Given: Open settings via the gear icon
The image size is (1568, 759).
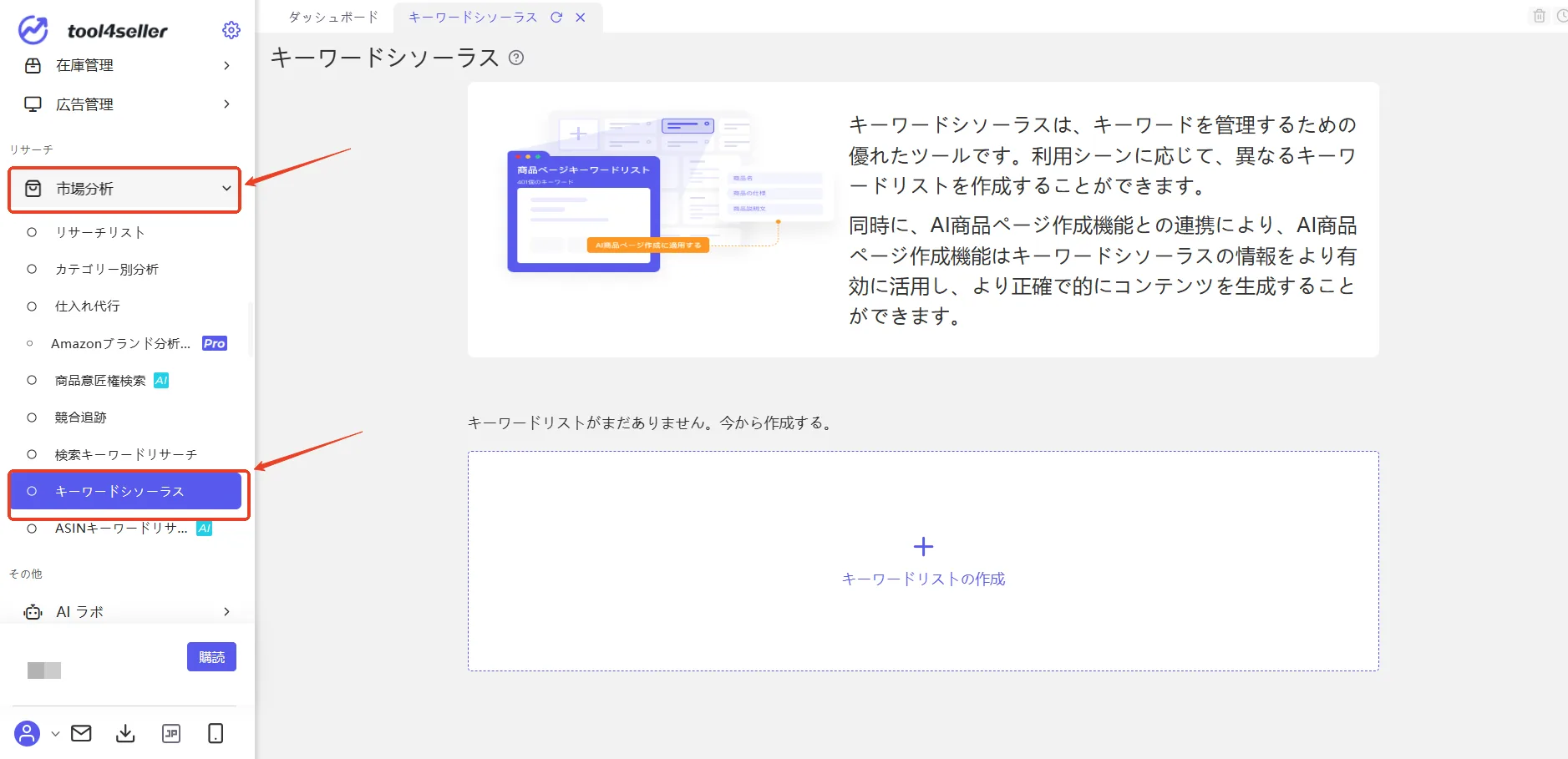Looking at the screenshot, I should (231, 30).
